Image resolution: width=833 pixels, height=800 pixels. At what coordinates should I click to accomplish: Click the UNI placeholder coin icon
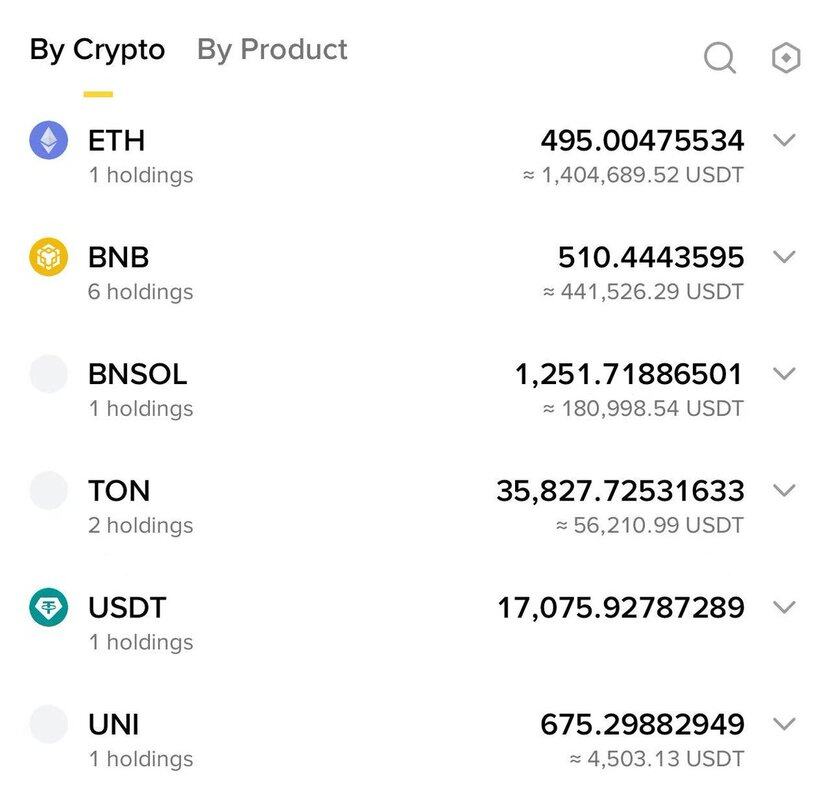tap(49, 724)
